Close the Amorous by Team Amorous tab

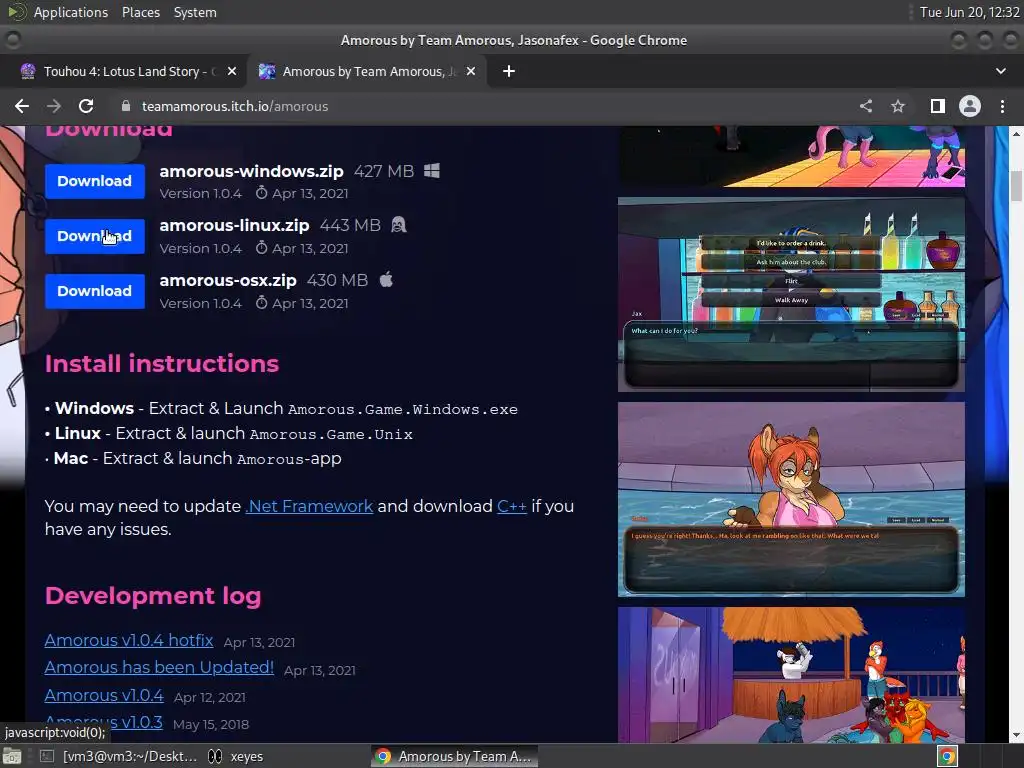[471, 71]
